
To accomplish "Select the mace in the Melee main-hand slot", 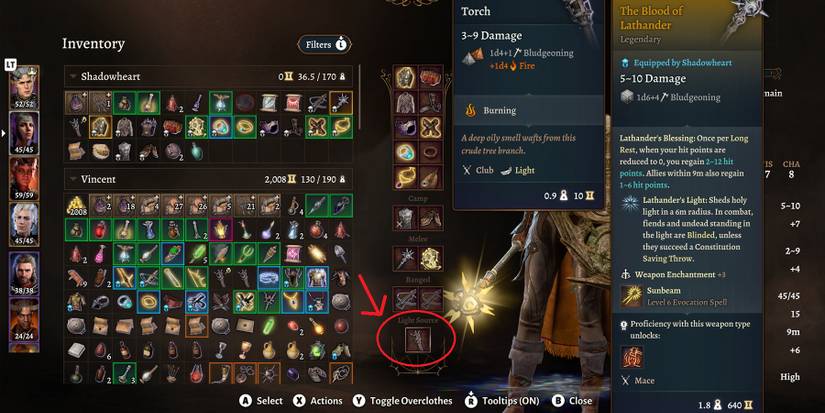I will tap(405, 258).
